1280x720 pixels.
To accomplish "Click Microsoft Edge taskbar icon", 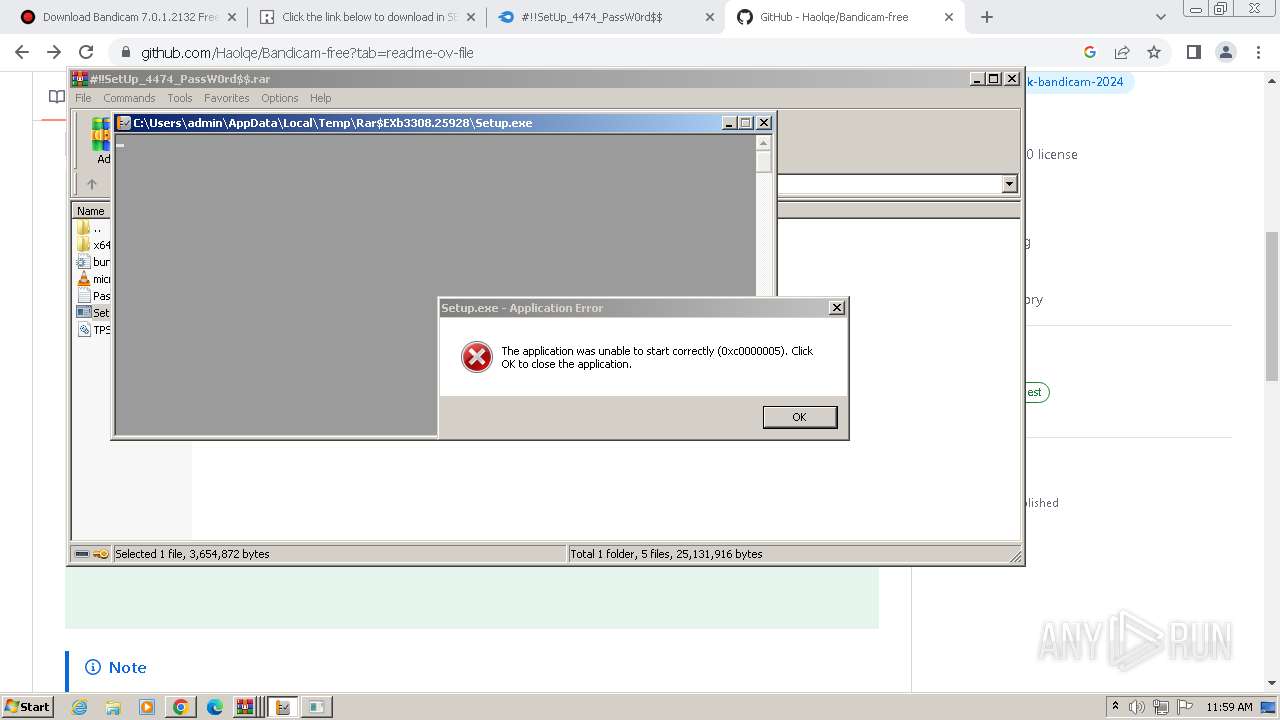I will coord(215,707).
